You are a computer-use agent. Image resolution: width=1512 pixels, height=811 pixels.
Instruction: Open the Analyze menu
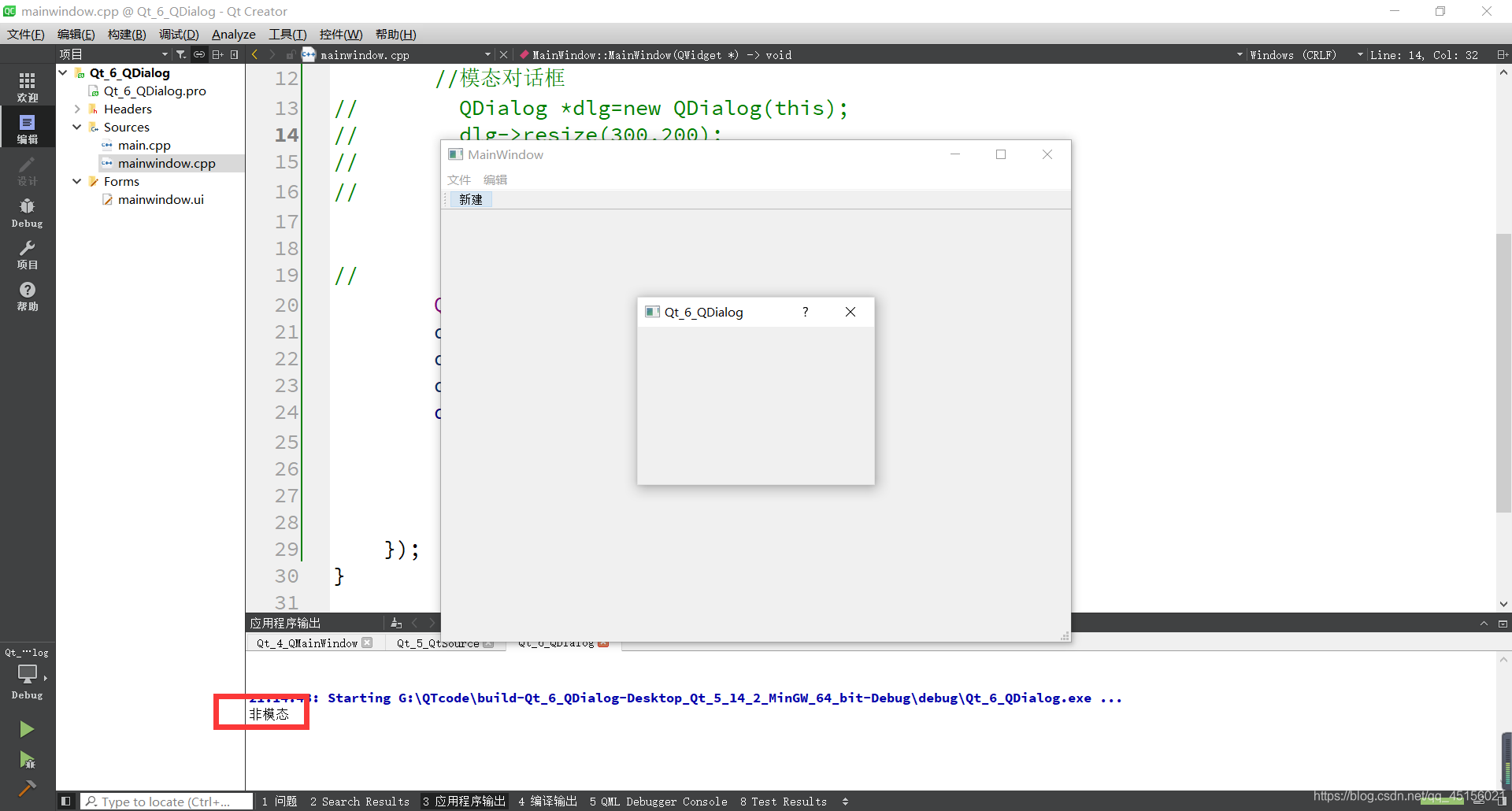(234, 34)
